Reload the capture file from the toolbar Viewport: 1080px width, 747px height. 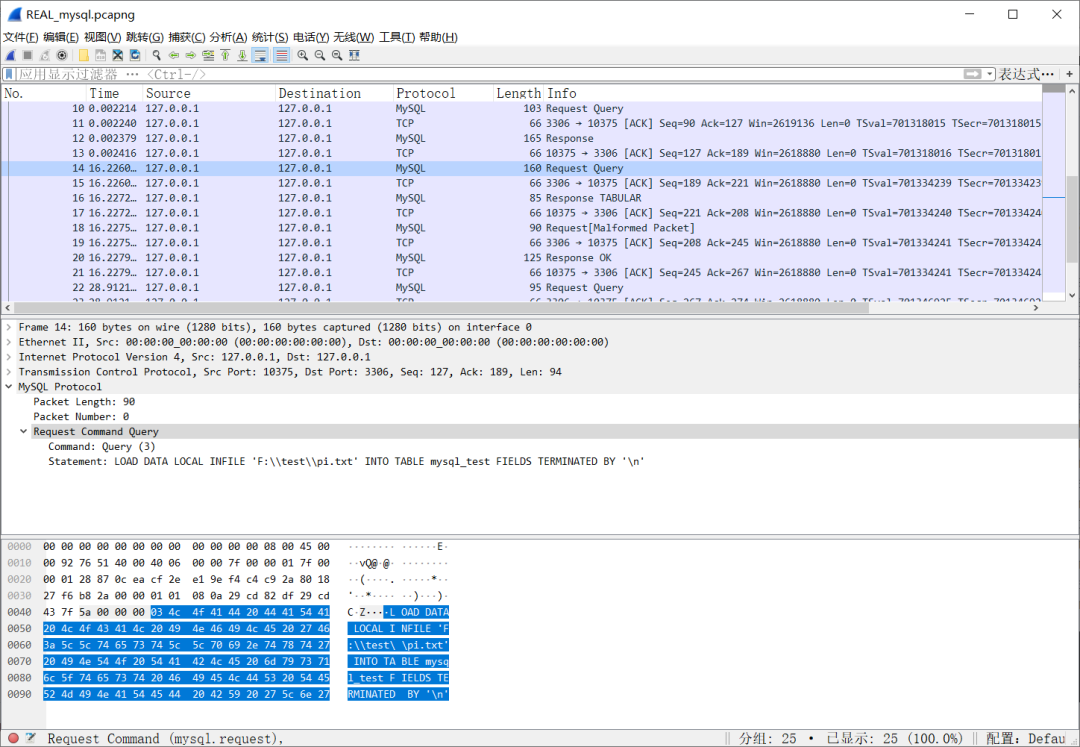point(135,55)
